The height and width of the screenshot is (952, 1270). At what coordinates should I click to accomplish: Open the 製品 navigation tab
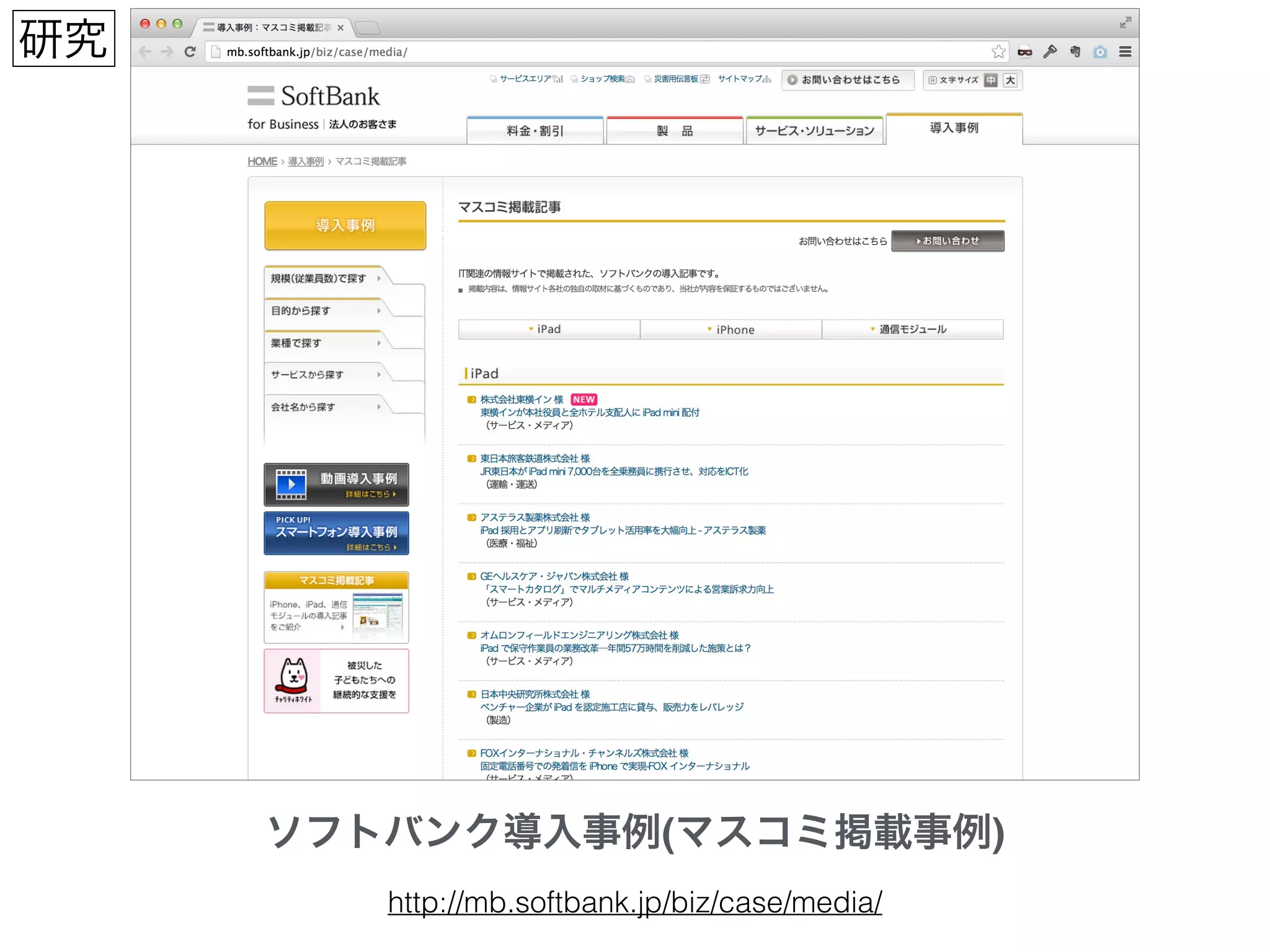[675, 131]
